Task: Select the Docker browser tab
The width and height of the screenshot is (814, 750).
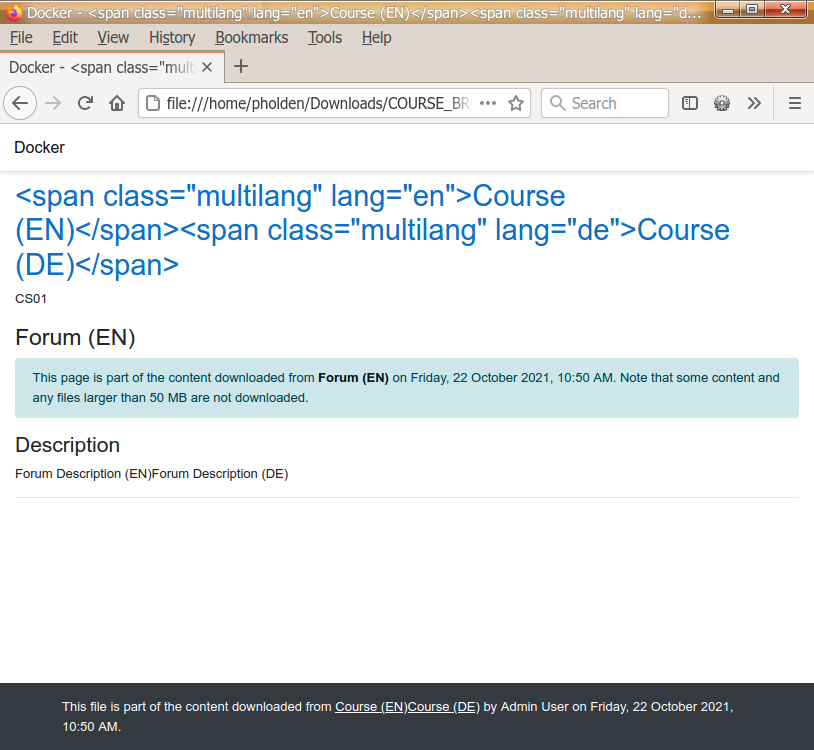Action: (112, 67)
